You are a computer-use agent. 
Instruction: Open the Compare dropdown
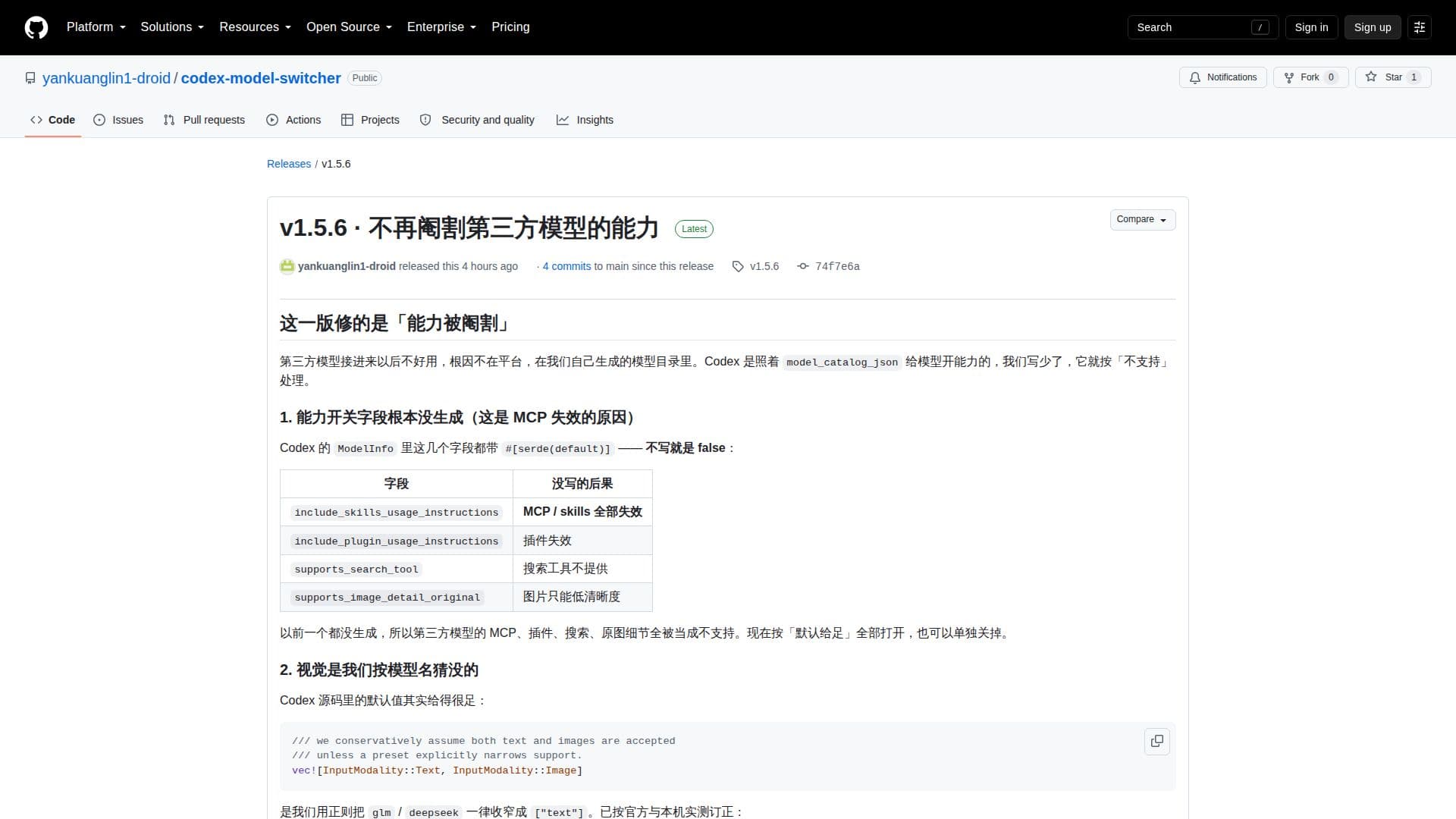tap(1142, 219)
